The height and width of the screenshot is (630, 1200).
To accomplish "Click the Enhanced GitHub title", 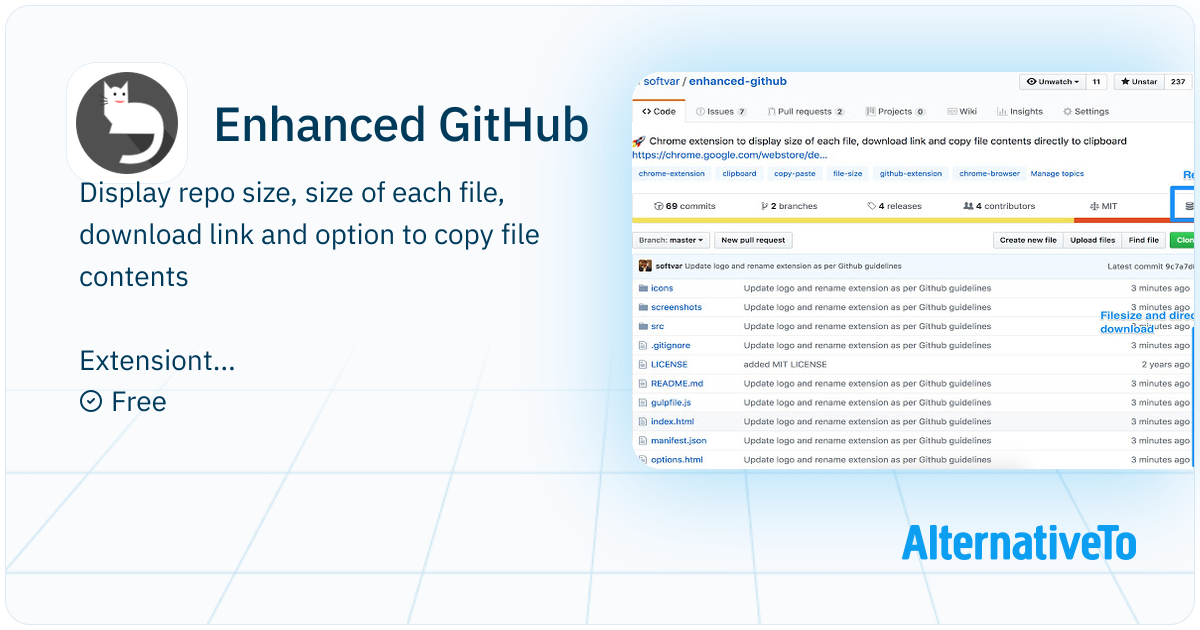I will [x=401, y=124].
